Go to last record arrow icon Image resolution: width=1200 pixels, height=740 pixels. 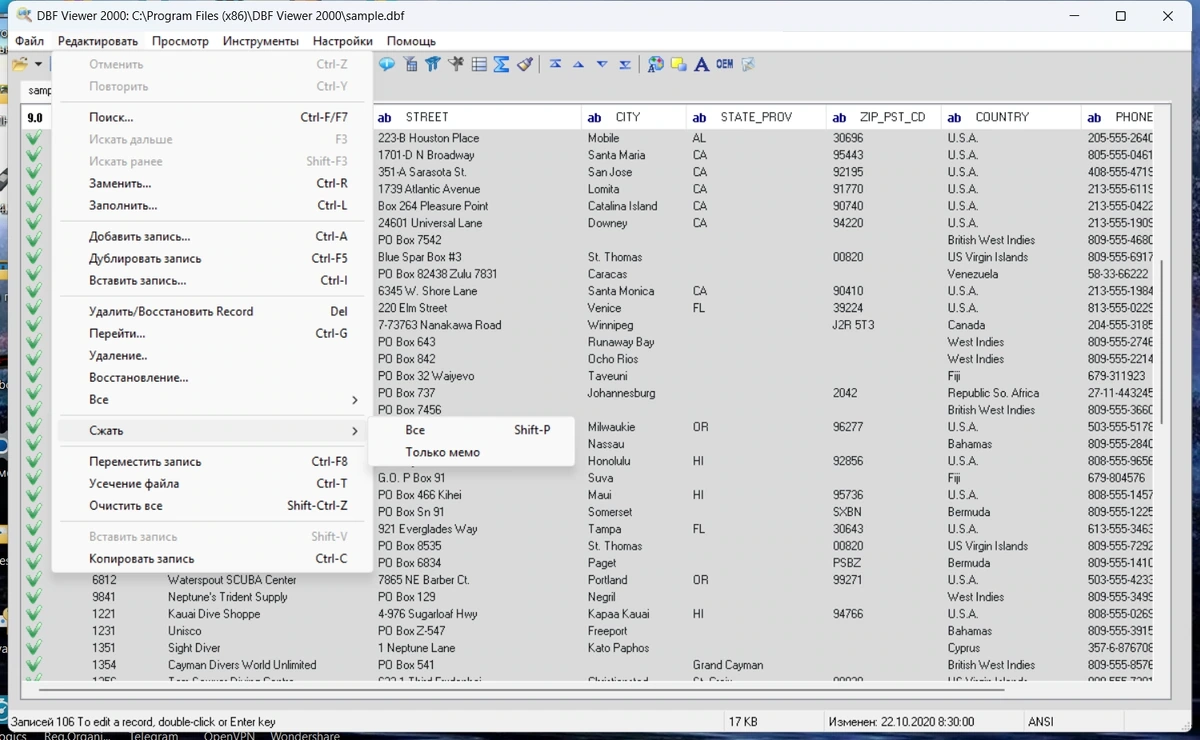point(625,64)
